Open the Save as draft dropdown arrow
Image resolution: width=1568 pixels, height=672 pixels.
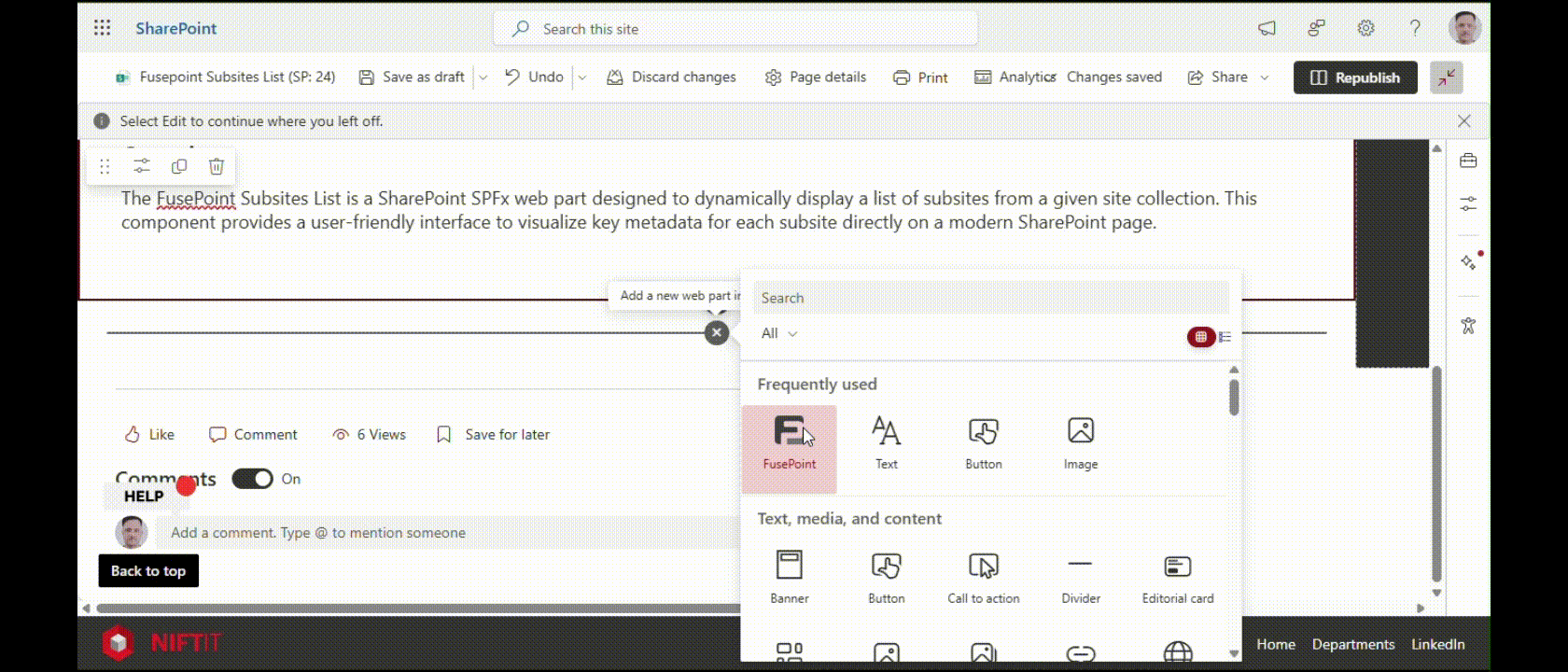[x=483, y=77]
